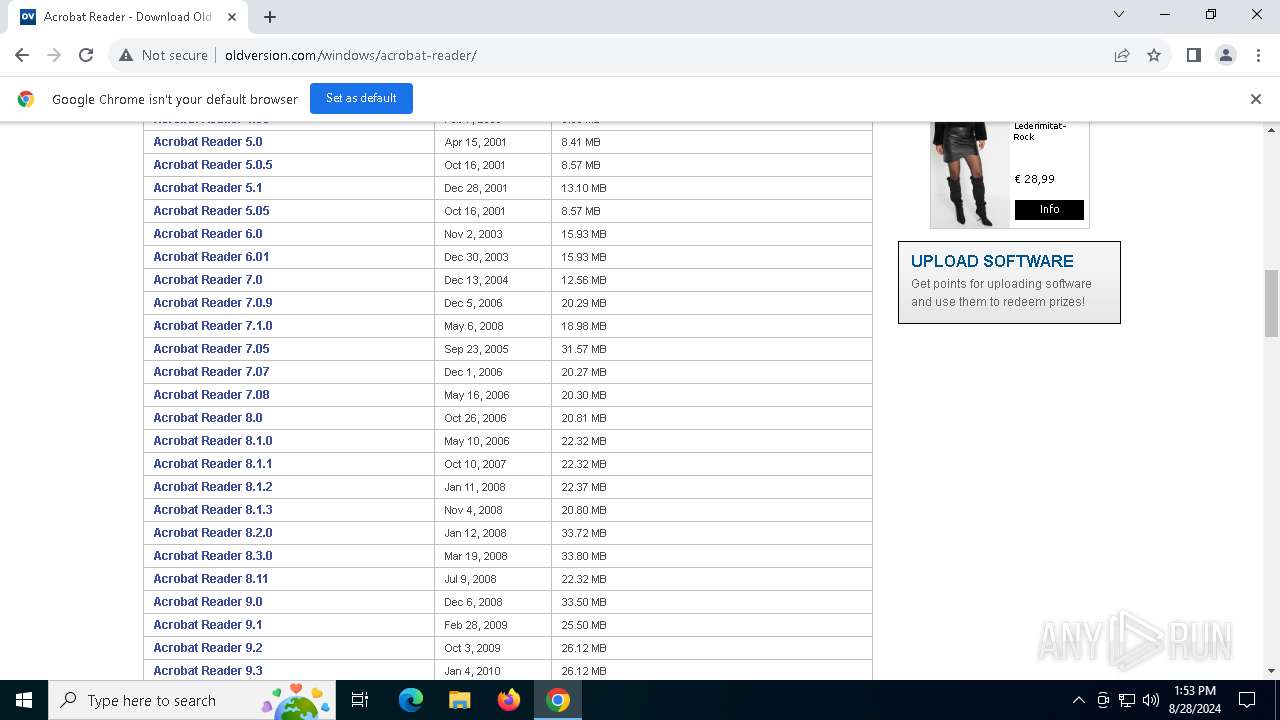Select the Acrobat Reader - Download Old tab

coord(128,17)
